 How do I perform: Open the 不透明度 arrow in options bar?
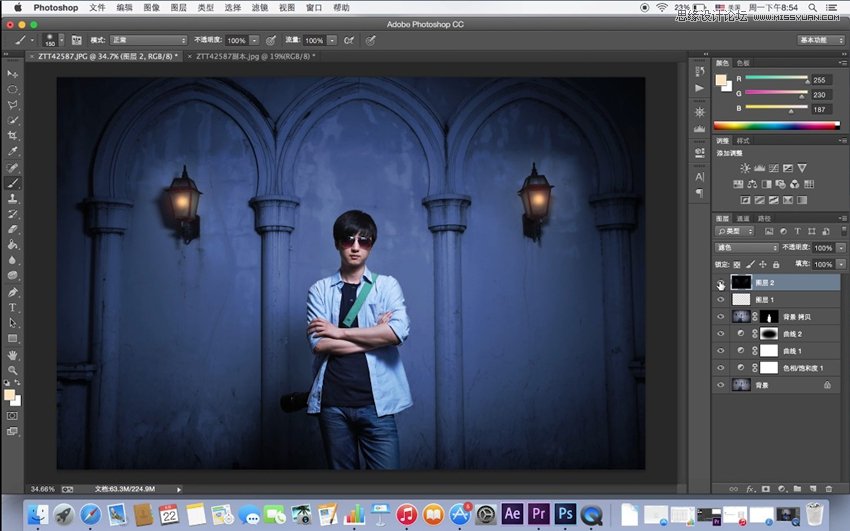coord(254,40)
